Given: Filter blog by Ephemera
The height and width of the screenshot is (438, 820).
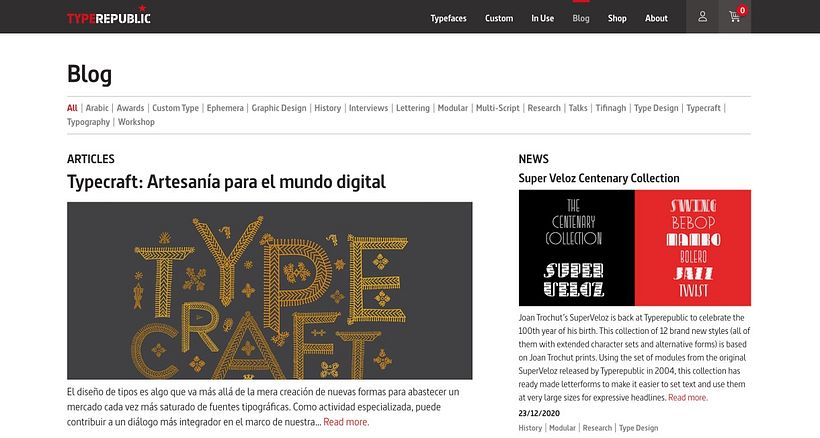Looking at the screenshot, I should coord(225,108).
